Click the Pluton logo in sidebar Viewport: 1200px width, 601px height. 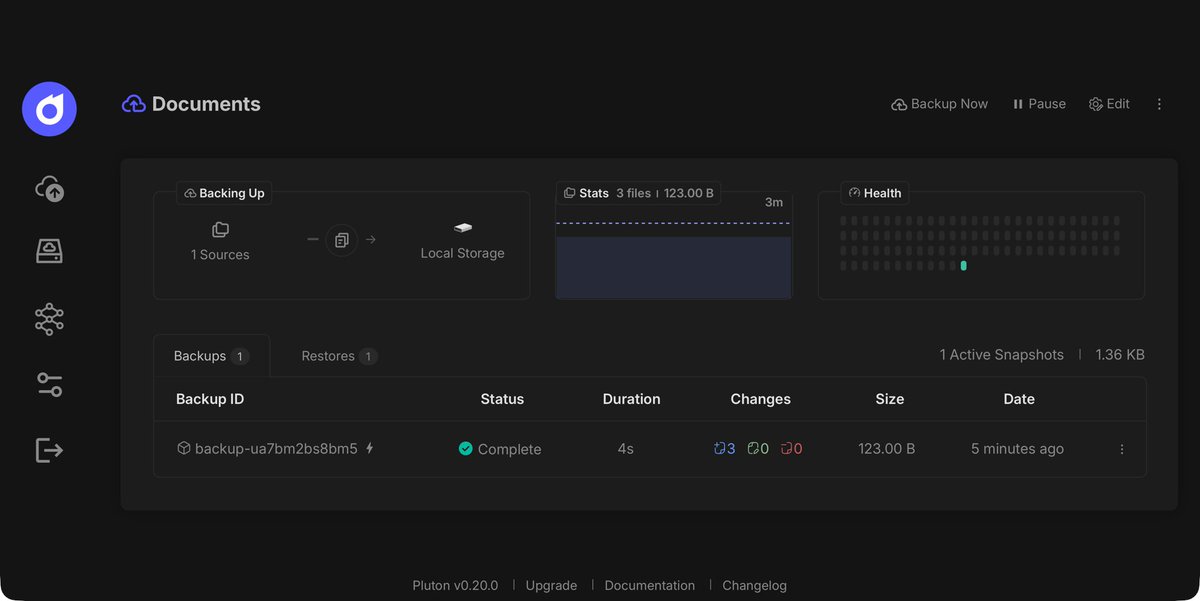click(x=49, y=109)
